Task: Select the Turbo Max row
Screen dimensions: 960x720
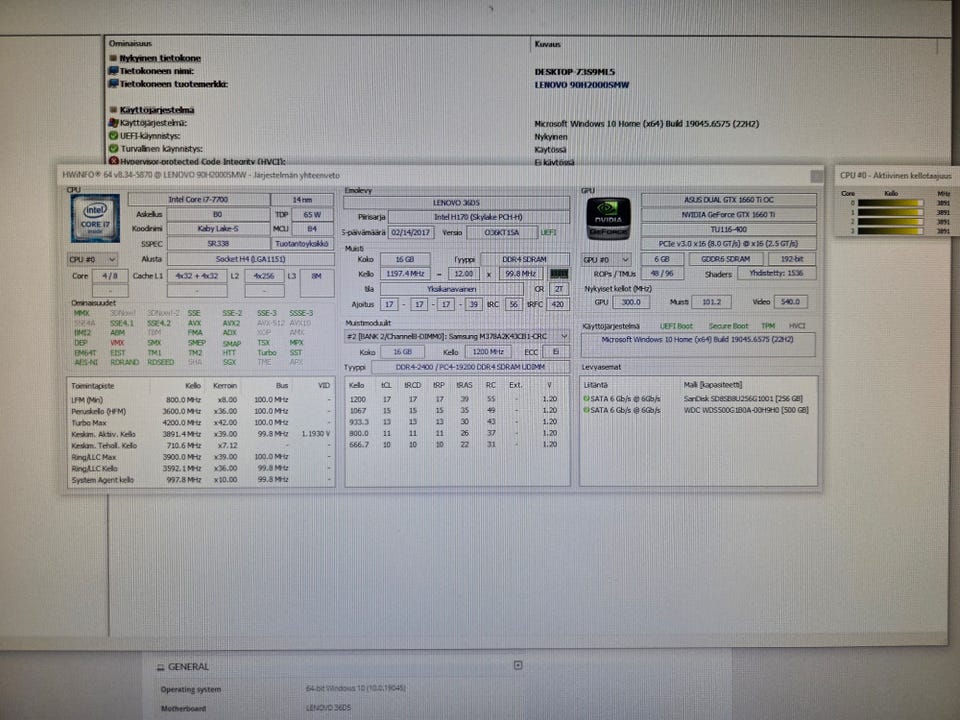Action: tap(201, 423)
